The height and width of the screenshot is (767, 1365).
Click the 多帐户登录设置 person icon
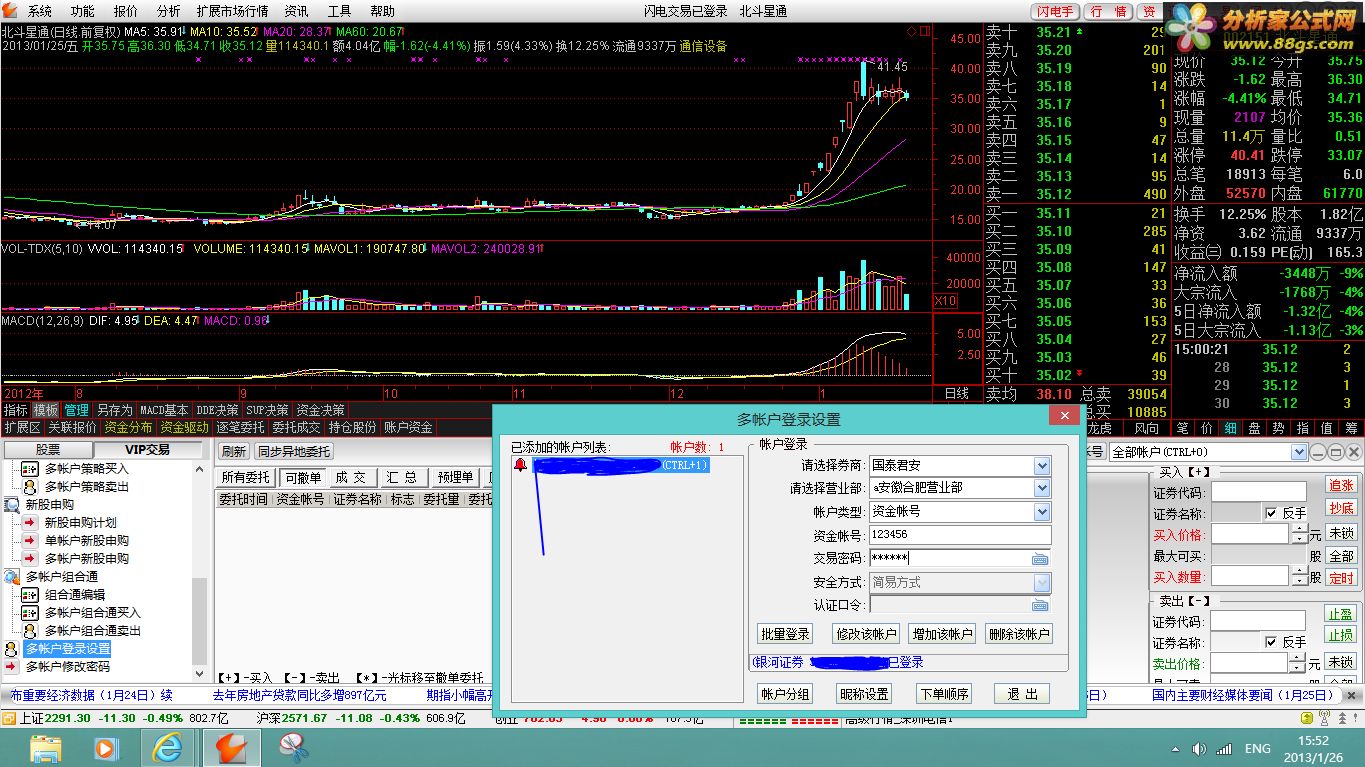coord(12,648)
